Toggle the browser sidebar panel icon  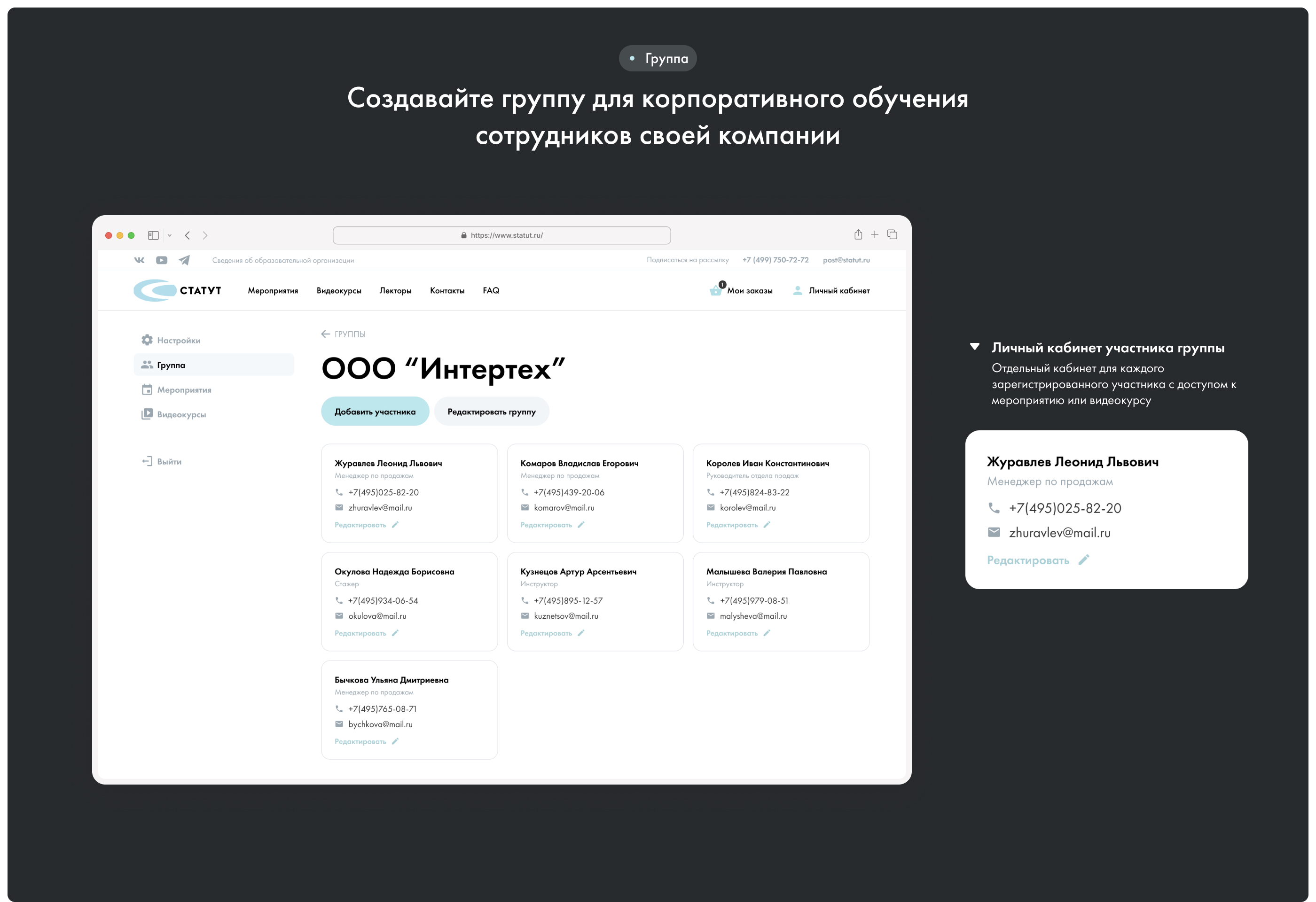[x=153, y=235]
